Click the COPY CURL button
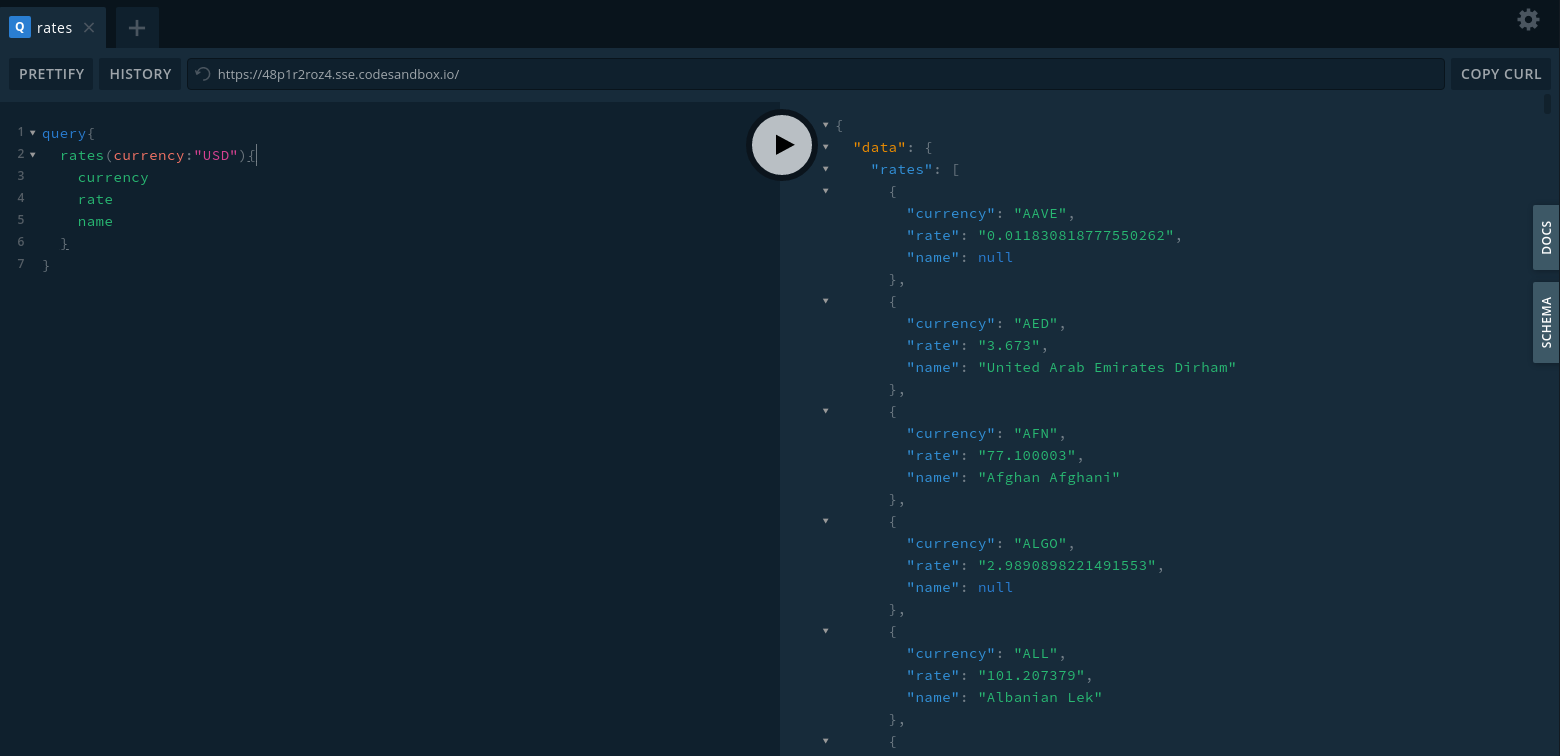 [x=1501, y=74]
